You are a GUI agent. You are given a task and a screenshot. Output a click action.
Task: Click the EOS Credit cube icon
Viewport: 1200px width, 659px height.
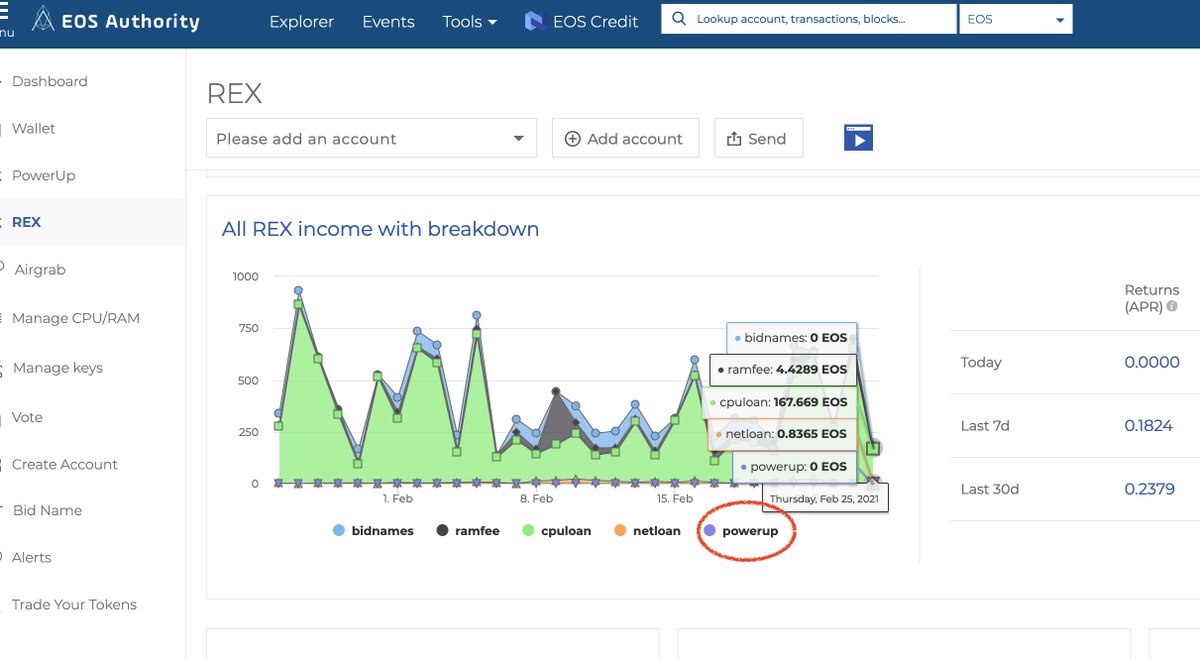click(x=535, y=21)
